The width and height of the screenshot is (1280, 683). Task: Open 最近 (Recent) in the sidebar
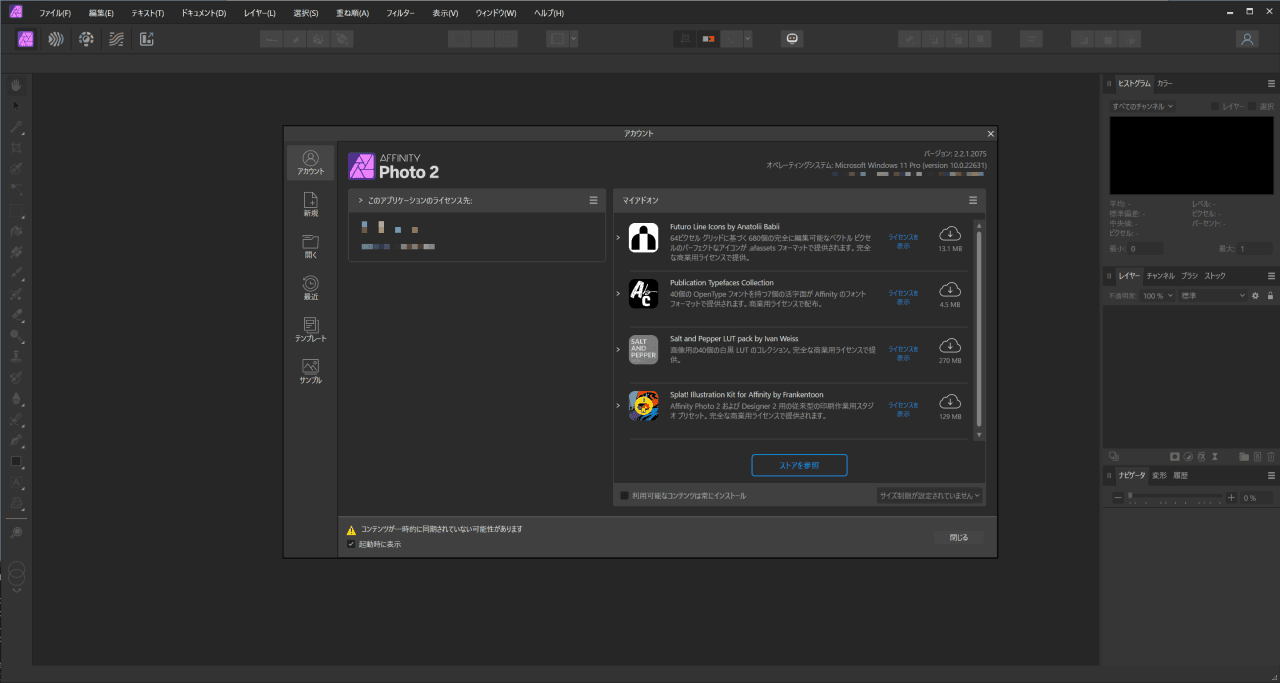(310, 288)
